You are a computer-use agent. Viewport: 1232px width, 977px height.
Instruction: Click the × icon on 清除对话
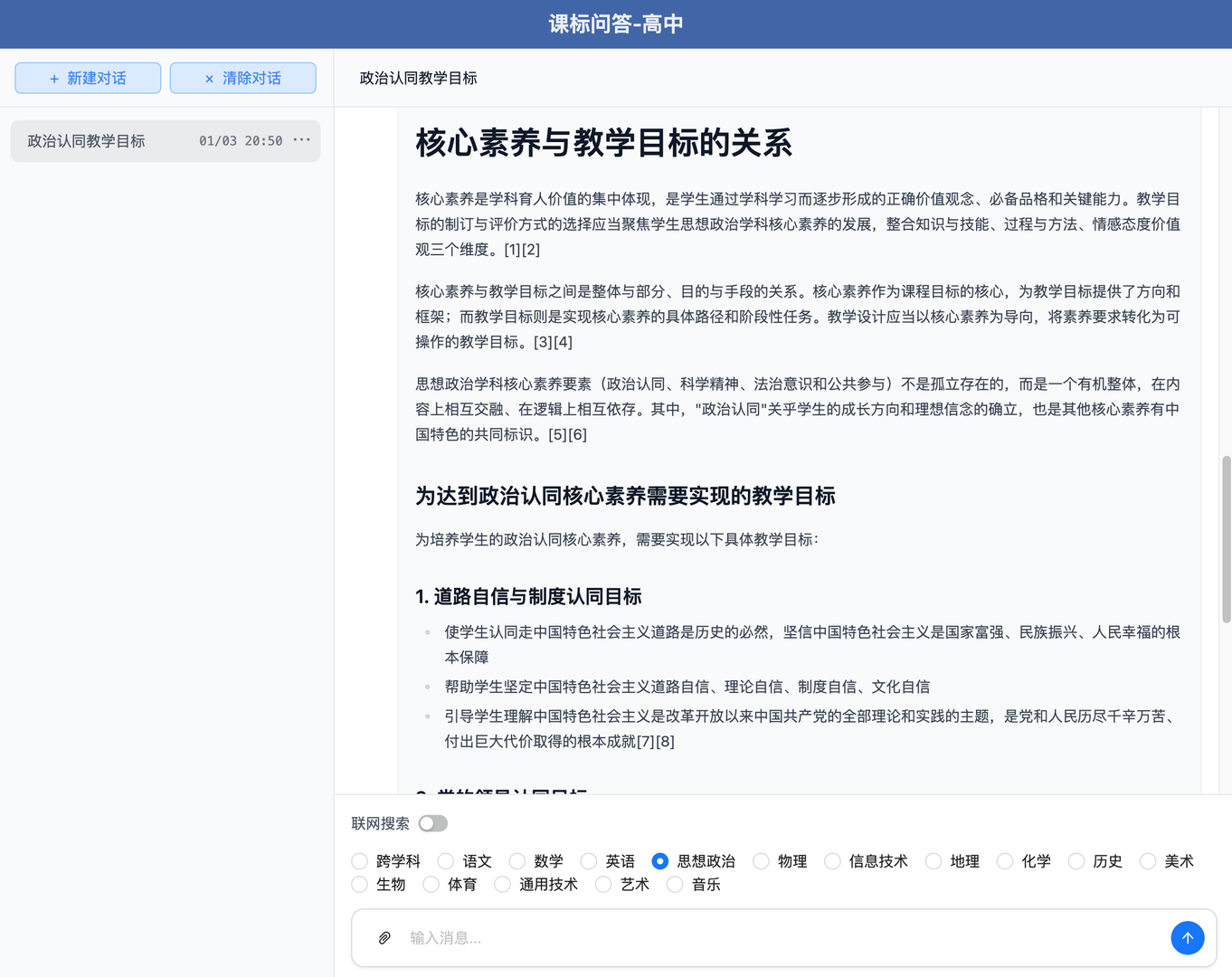tap(209, 78)
